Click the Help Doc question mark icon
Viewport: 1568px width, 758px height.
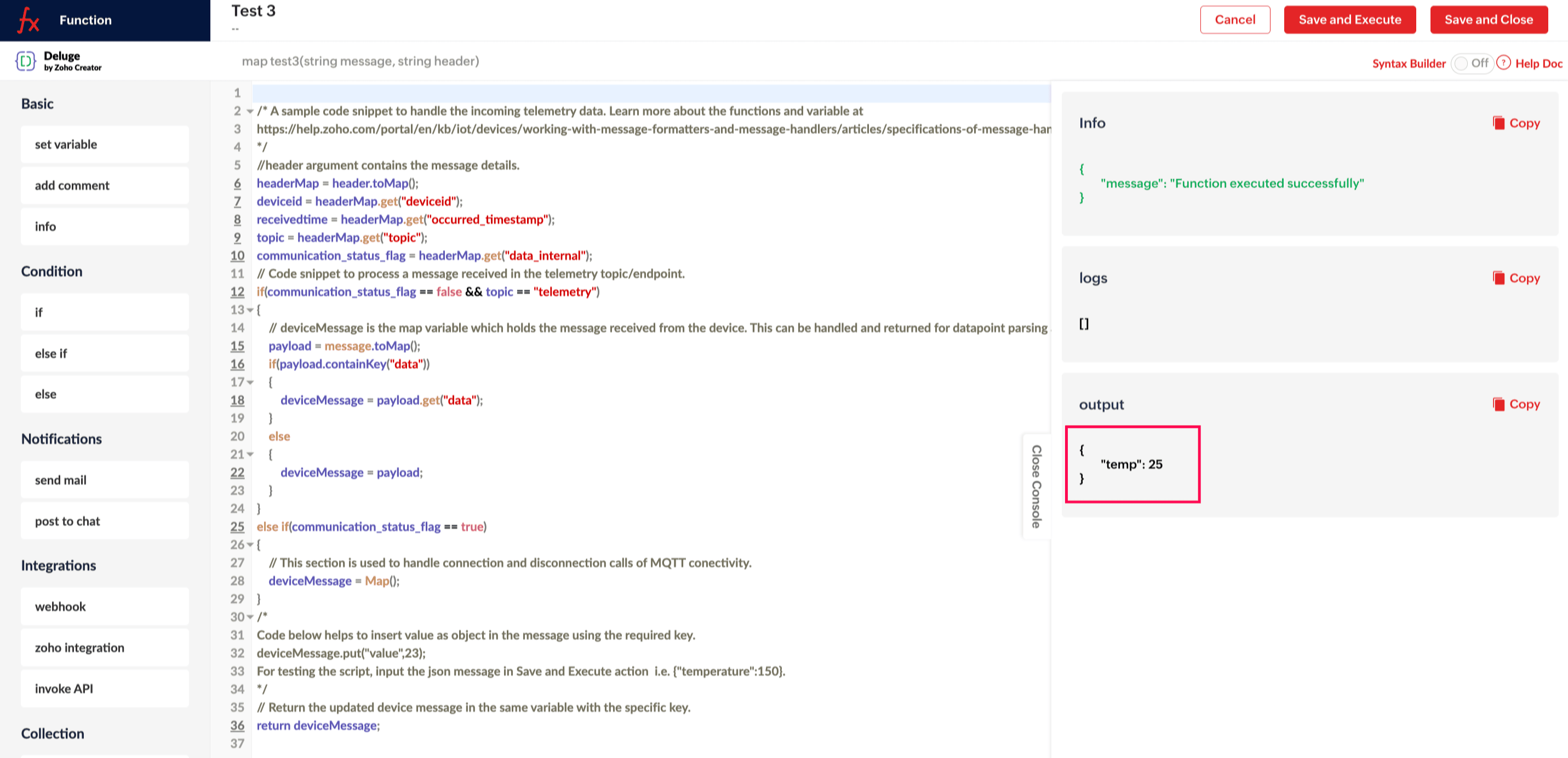click(1503, 62)
